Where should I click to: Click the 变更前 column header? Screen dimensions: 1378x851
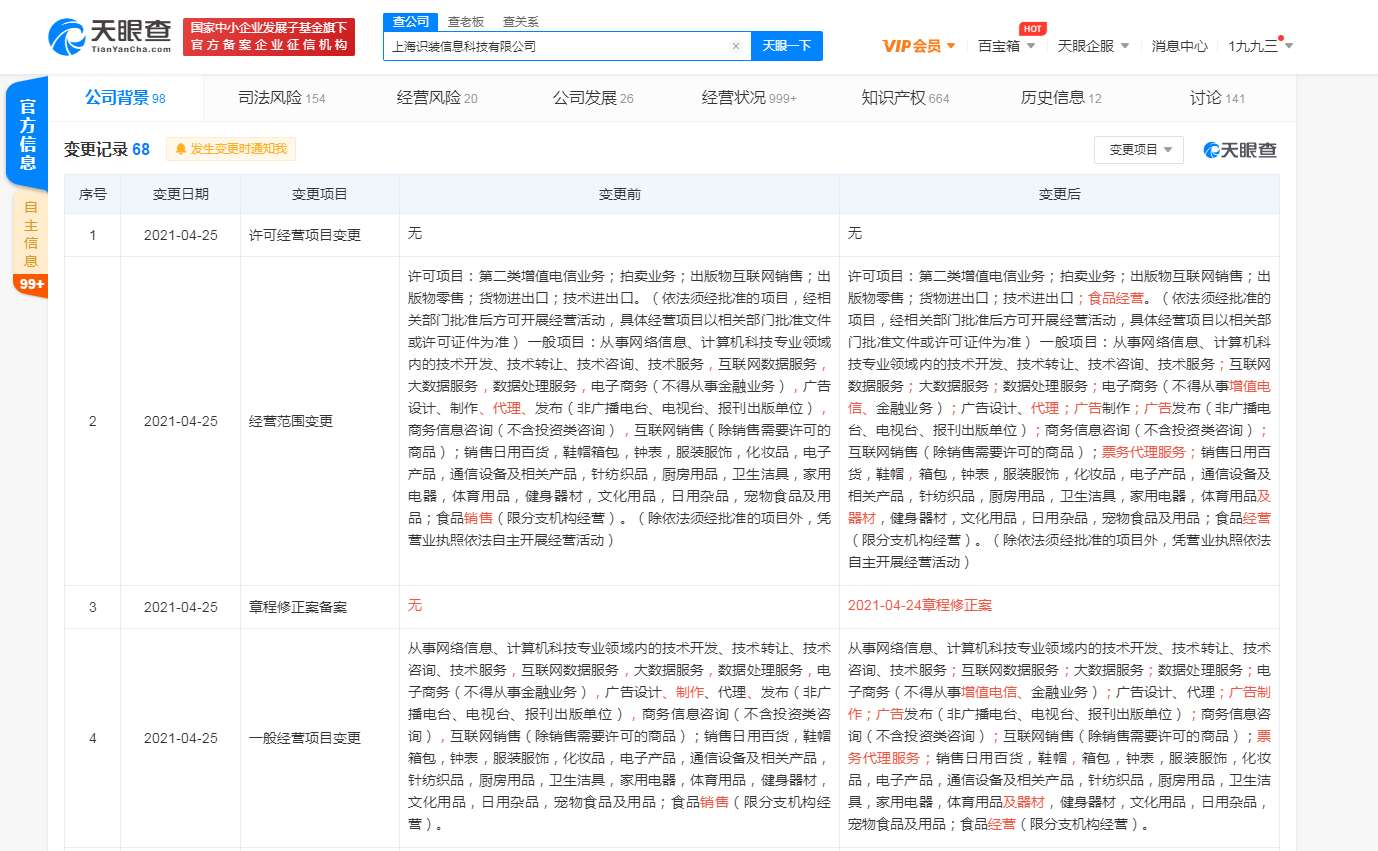[619, 194]
